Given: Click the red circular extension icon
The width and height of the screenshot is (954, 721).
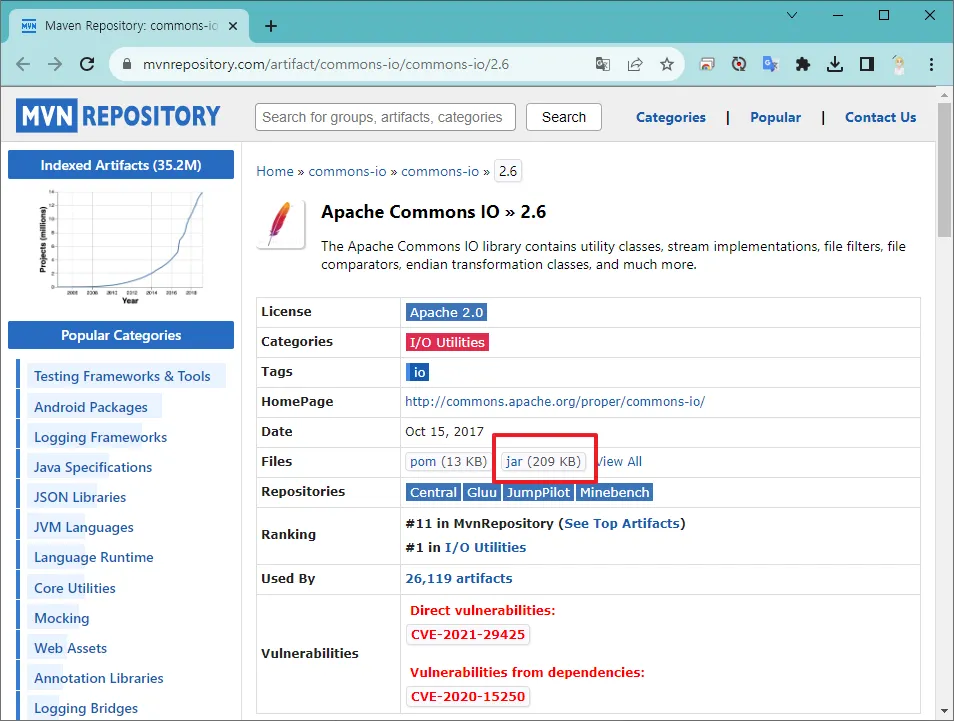Looking at the screenshot, I should pos(739,64).
